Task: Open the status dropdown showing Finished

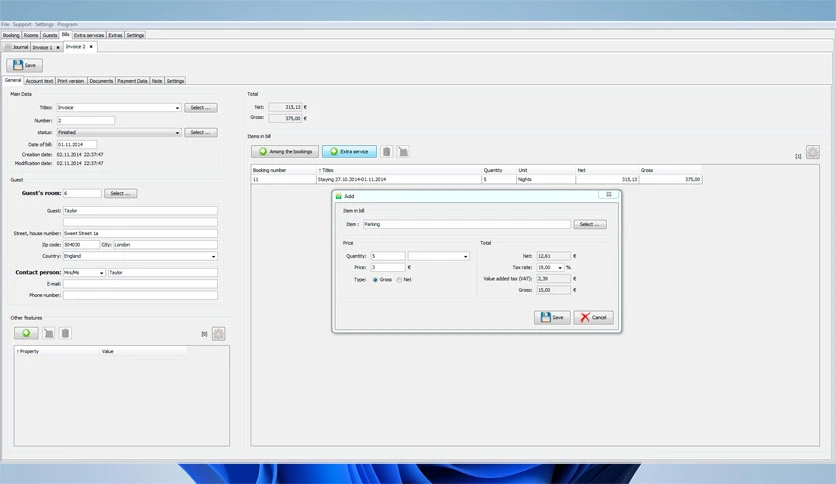Action: (x=177, y=132)
